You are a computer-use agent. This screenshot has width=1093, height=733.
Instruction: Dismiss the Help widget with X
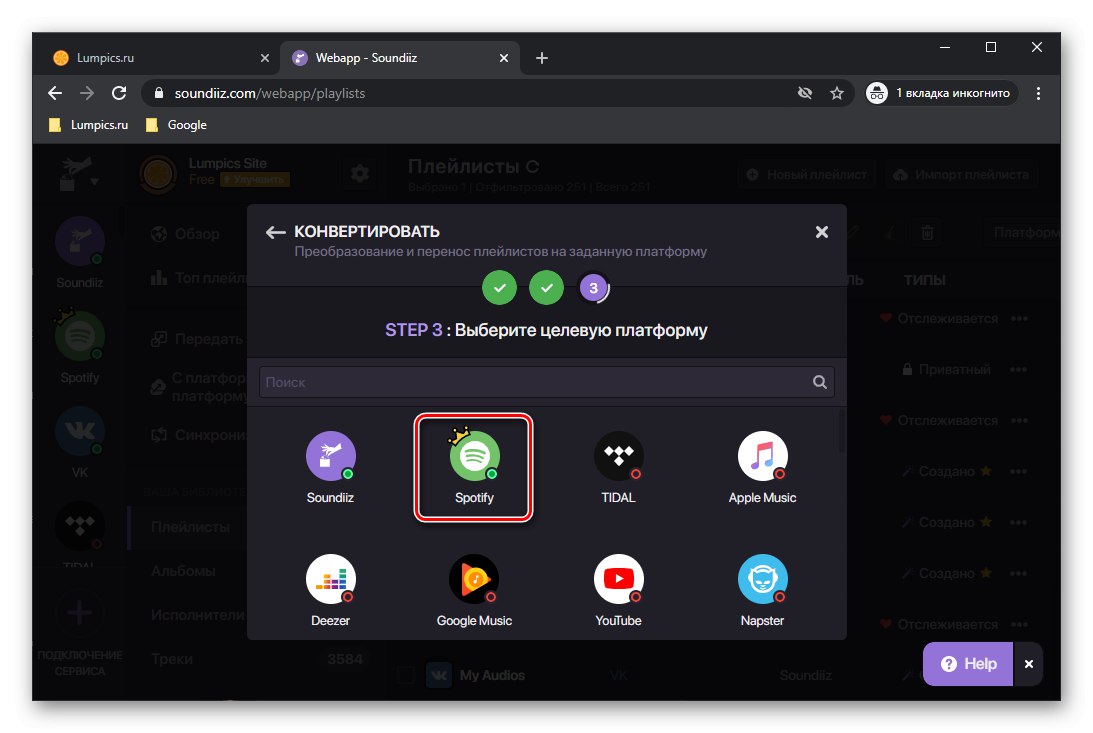click(x=1029, y=664)
